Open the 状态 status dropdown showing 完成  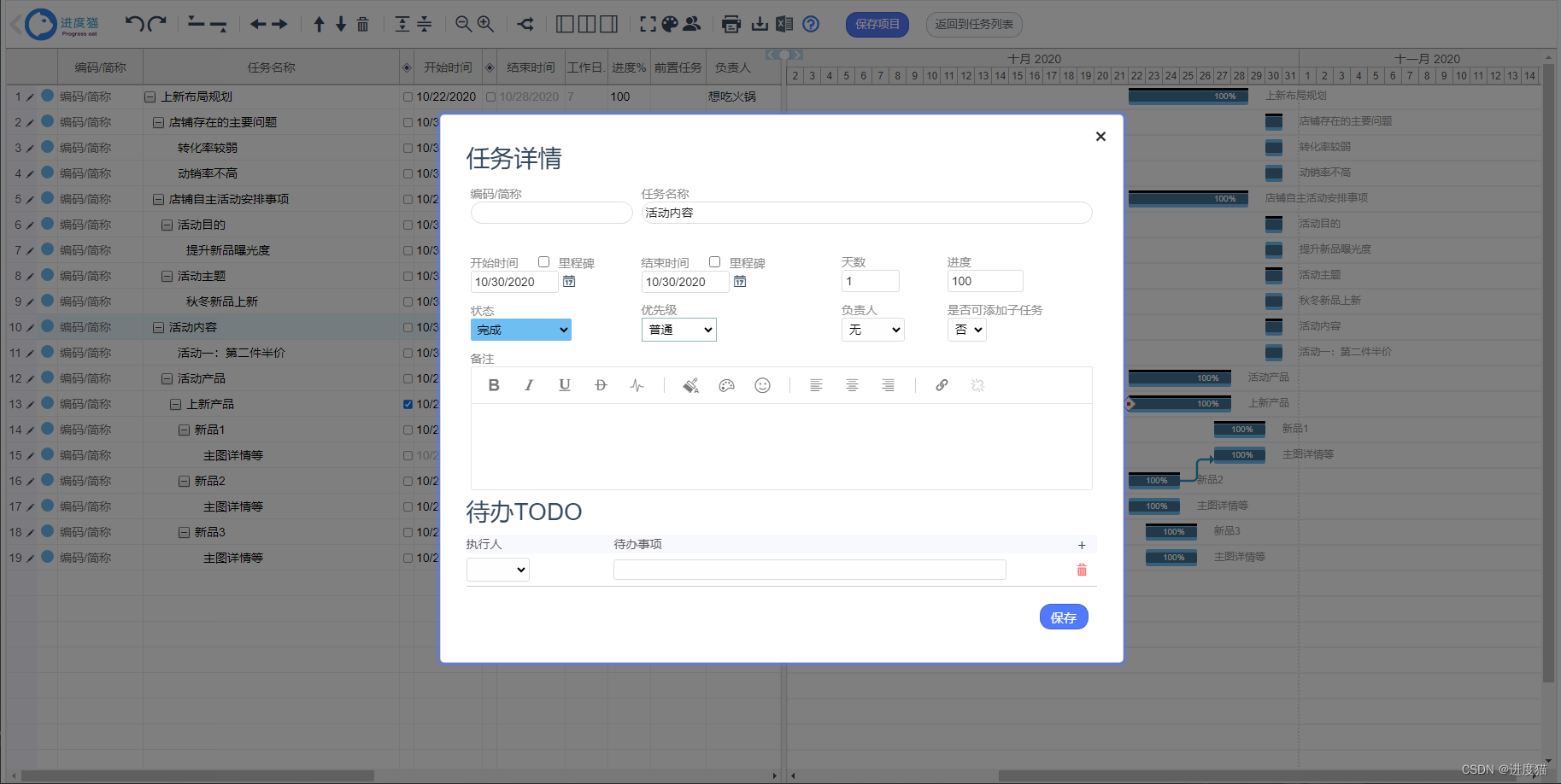click(x=520, y=330)
